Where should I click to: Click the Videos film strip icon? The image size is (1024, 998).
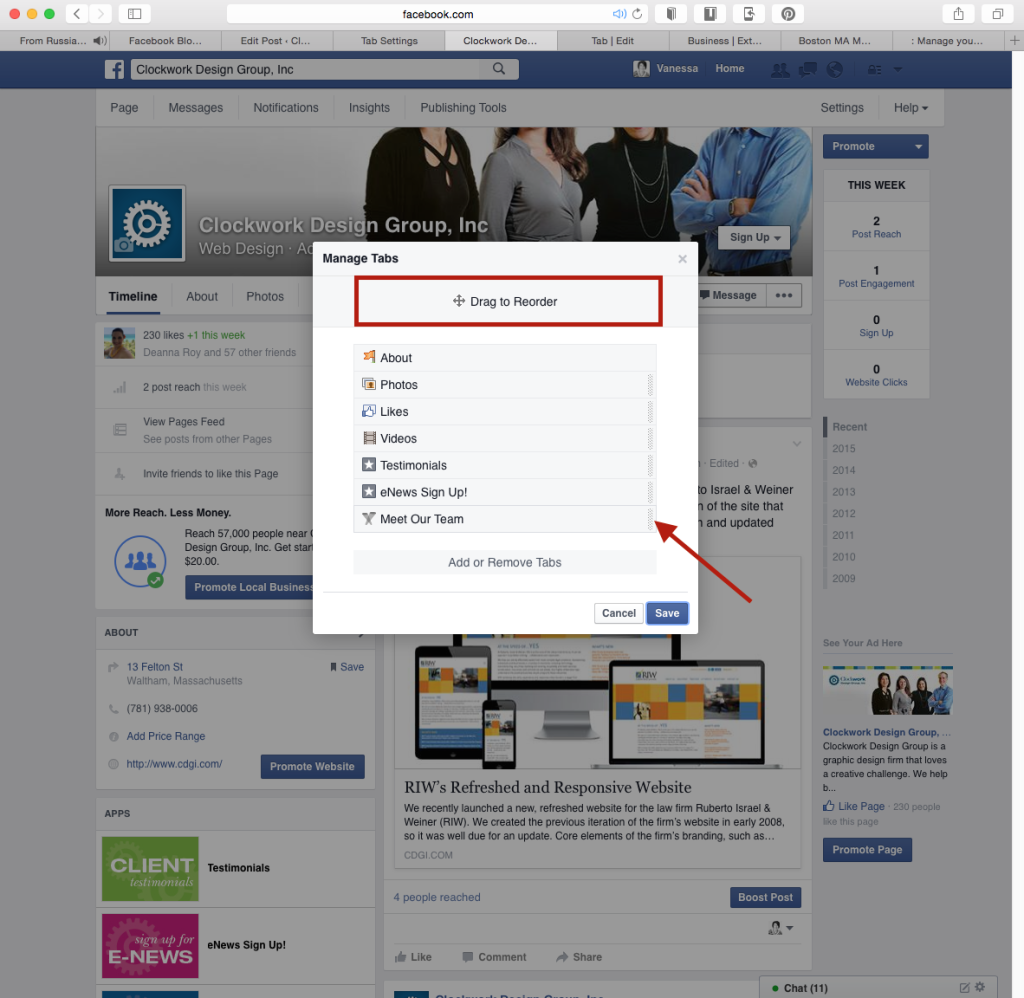[369, 438]
